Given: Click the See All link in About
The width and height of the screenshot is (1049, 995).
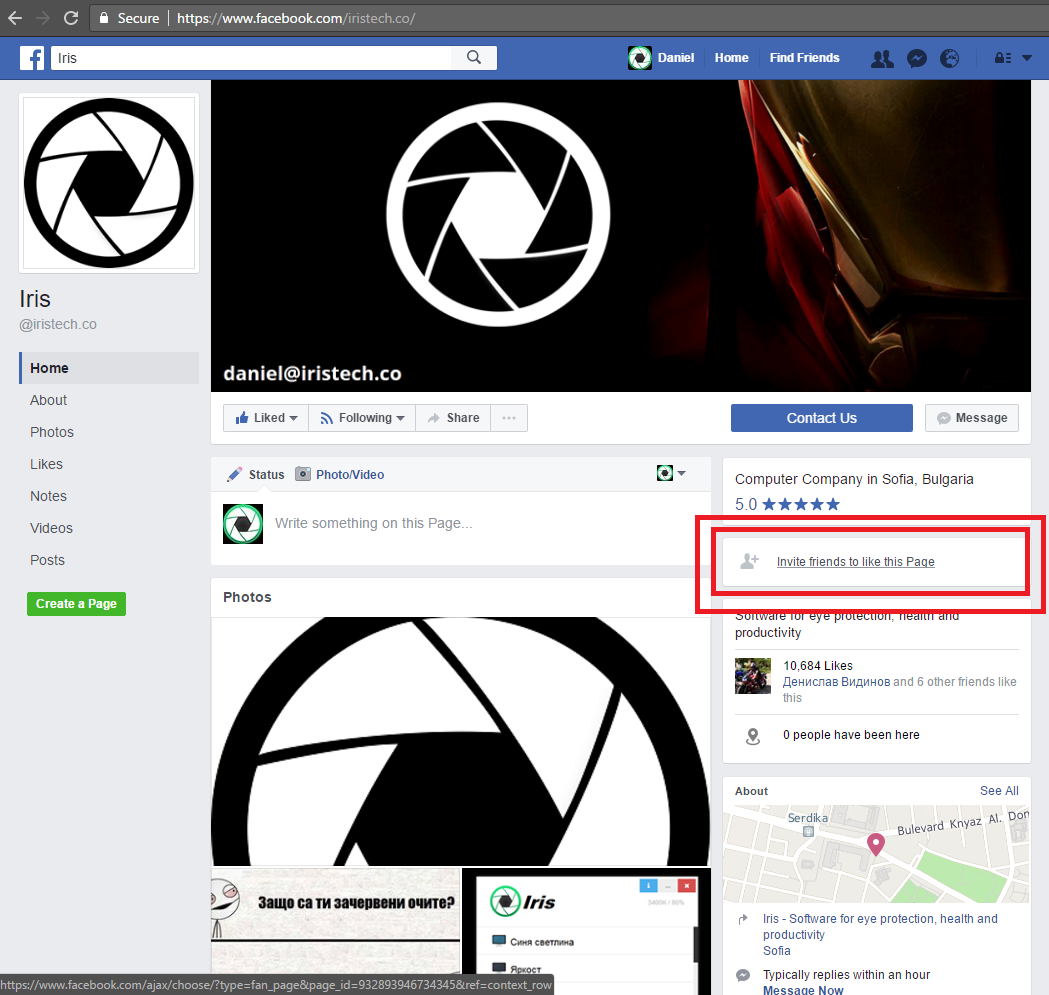Looking at the screenshot, I should coord(999,791).
